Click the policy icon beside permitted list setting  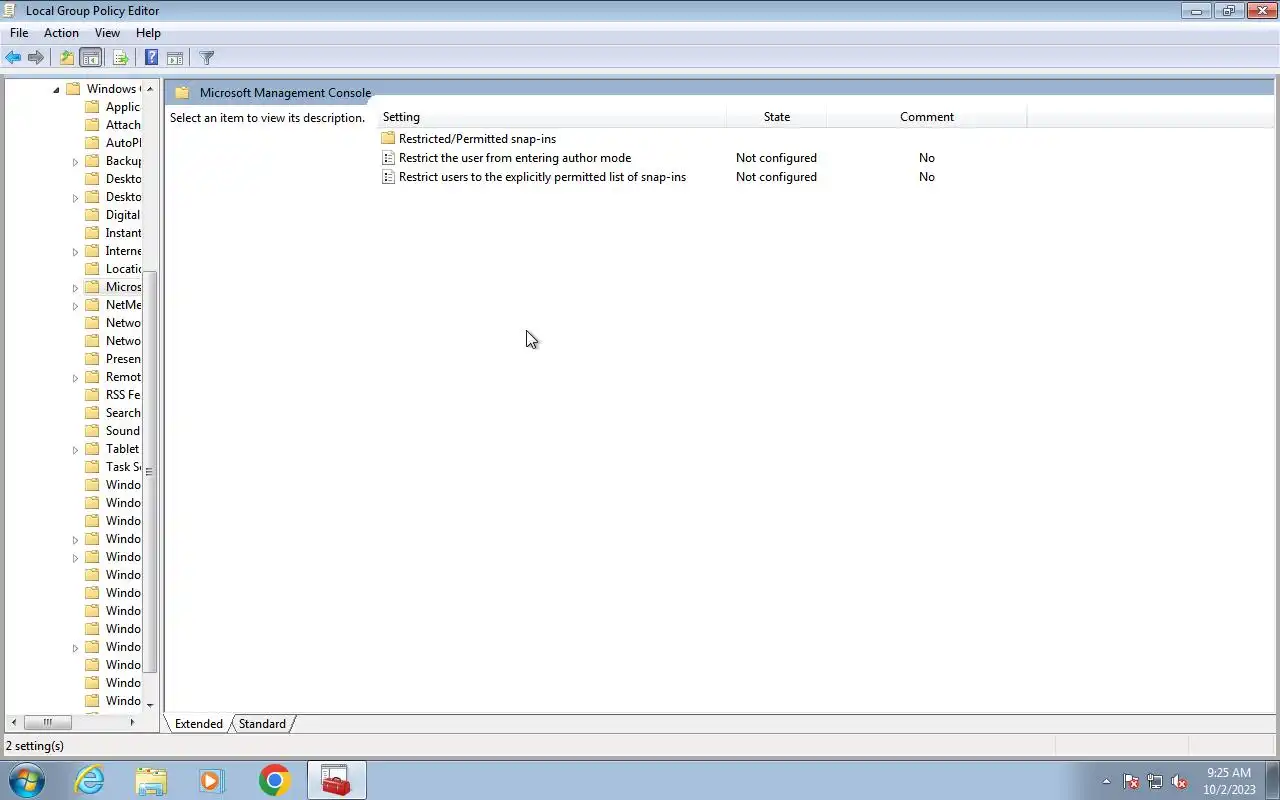click(389, 177)
